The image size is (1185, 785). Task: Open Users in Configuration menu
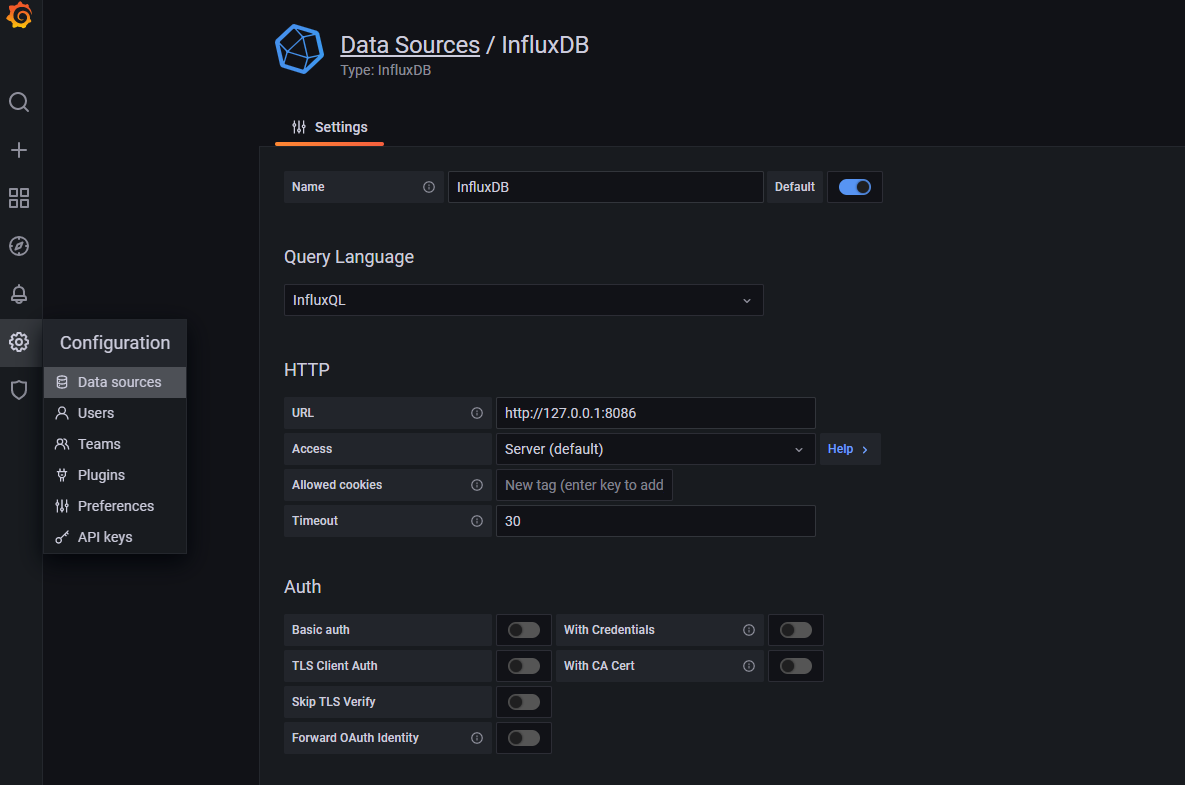(x=115, y=413)
